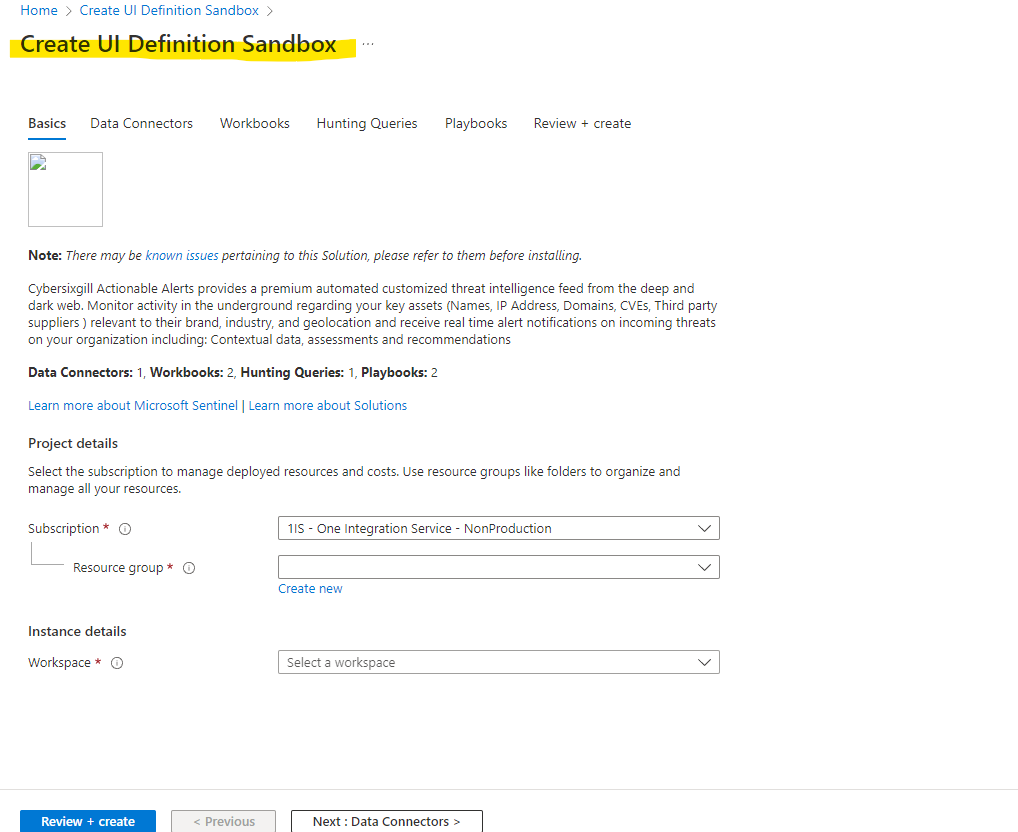The width and height of the screenshot is (1018, 832).
Task: Click the Workspace info icon
Action: (117, 663)
